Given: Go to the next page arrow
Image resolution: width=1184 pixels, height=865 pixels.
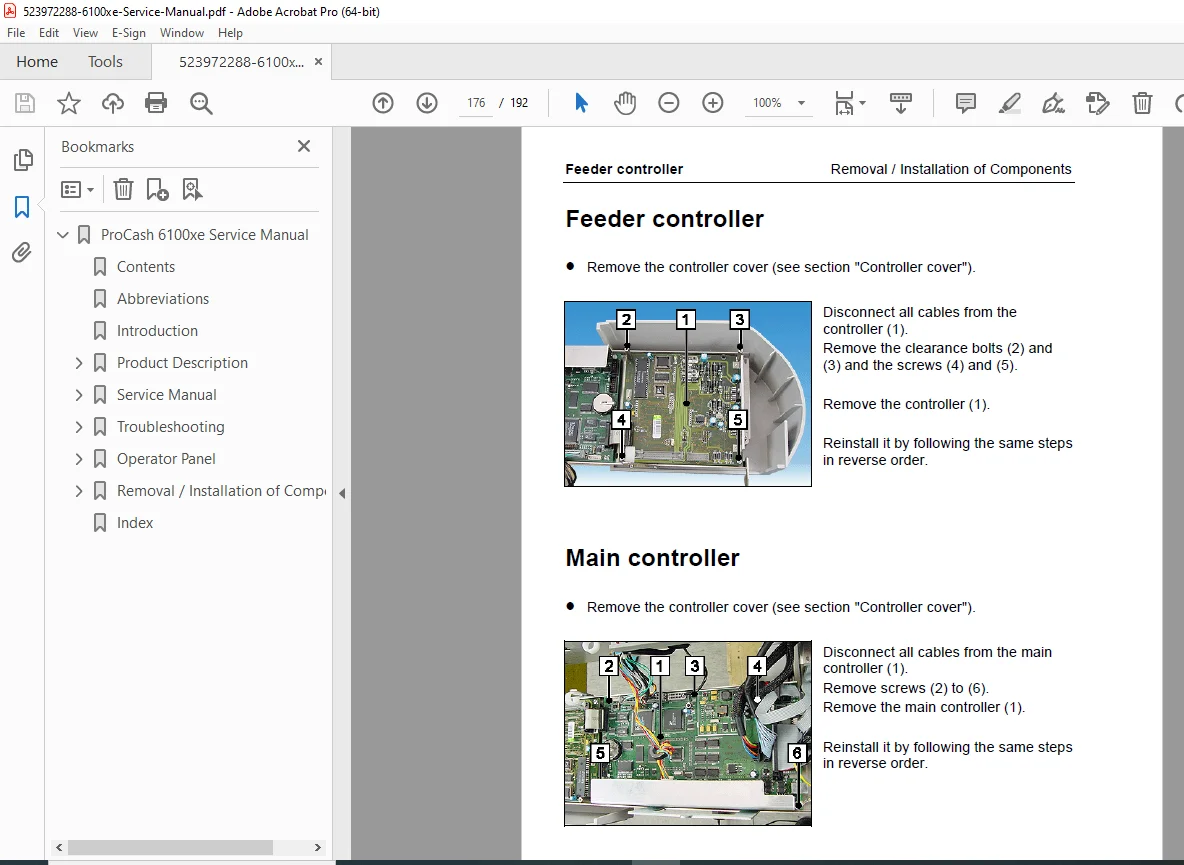Looking at the screenshot, I should (427, 103).
